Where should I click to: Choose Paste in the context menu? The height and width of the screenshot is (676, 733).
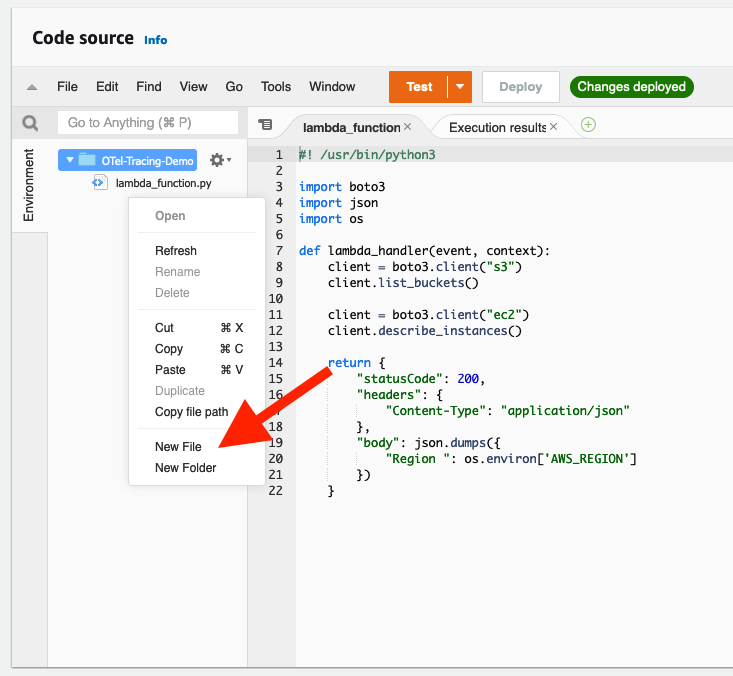coord(197,370)
